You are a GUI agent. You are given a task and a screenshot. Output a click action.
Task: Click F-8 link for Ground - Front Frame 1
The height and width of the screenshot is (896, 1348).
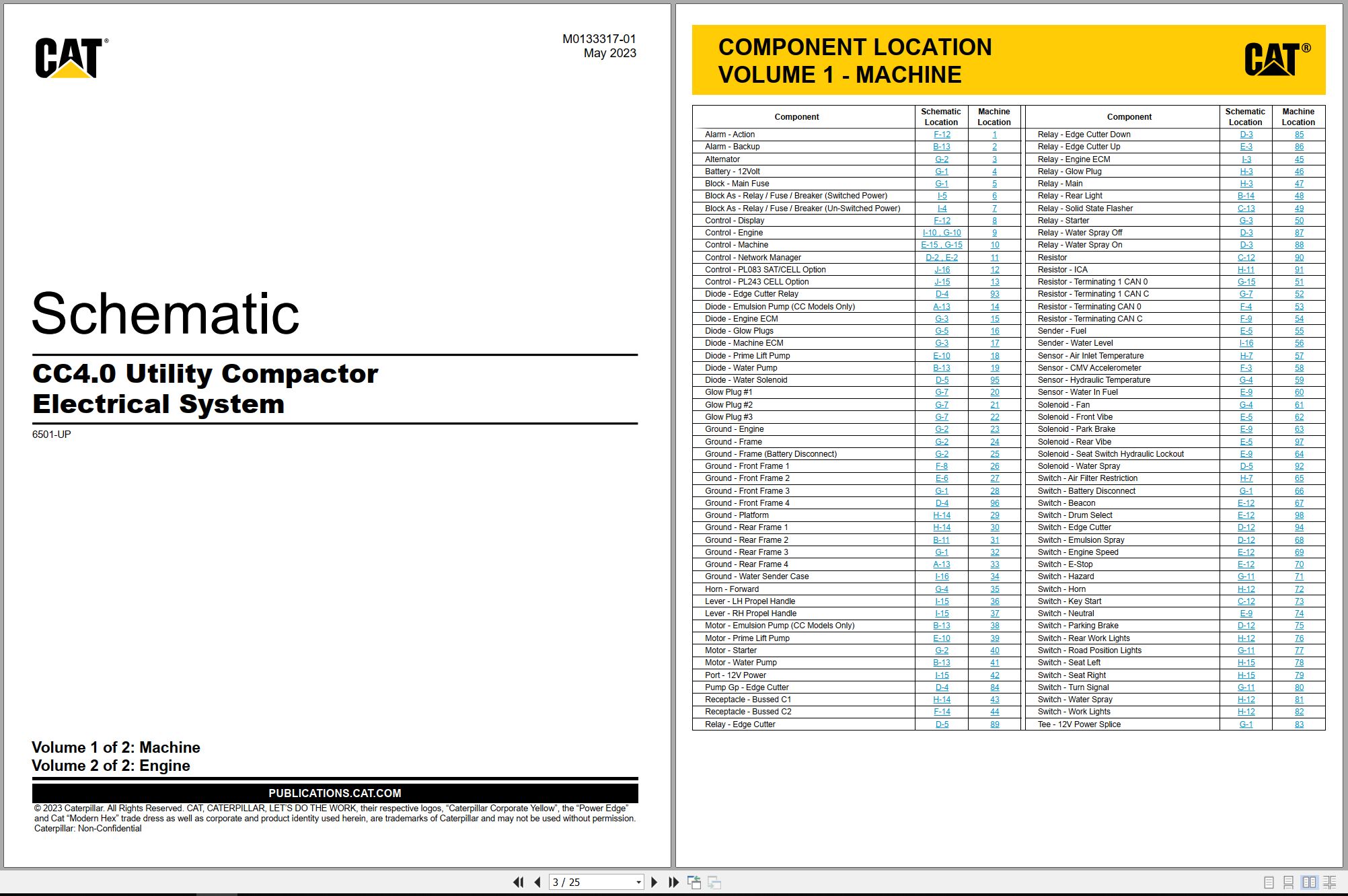942,466
